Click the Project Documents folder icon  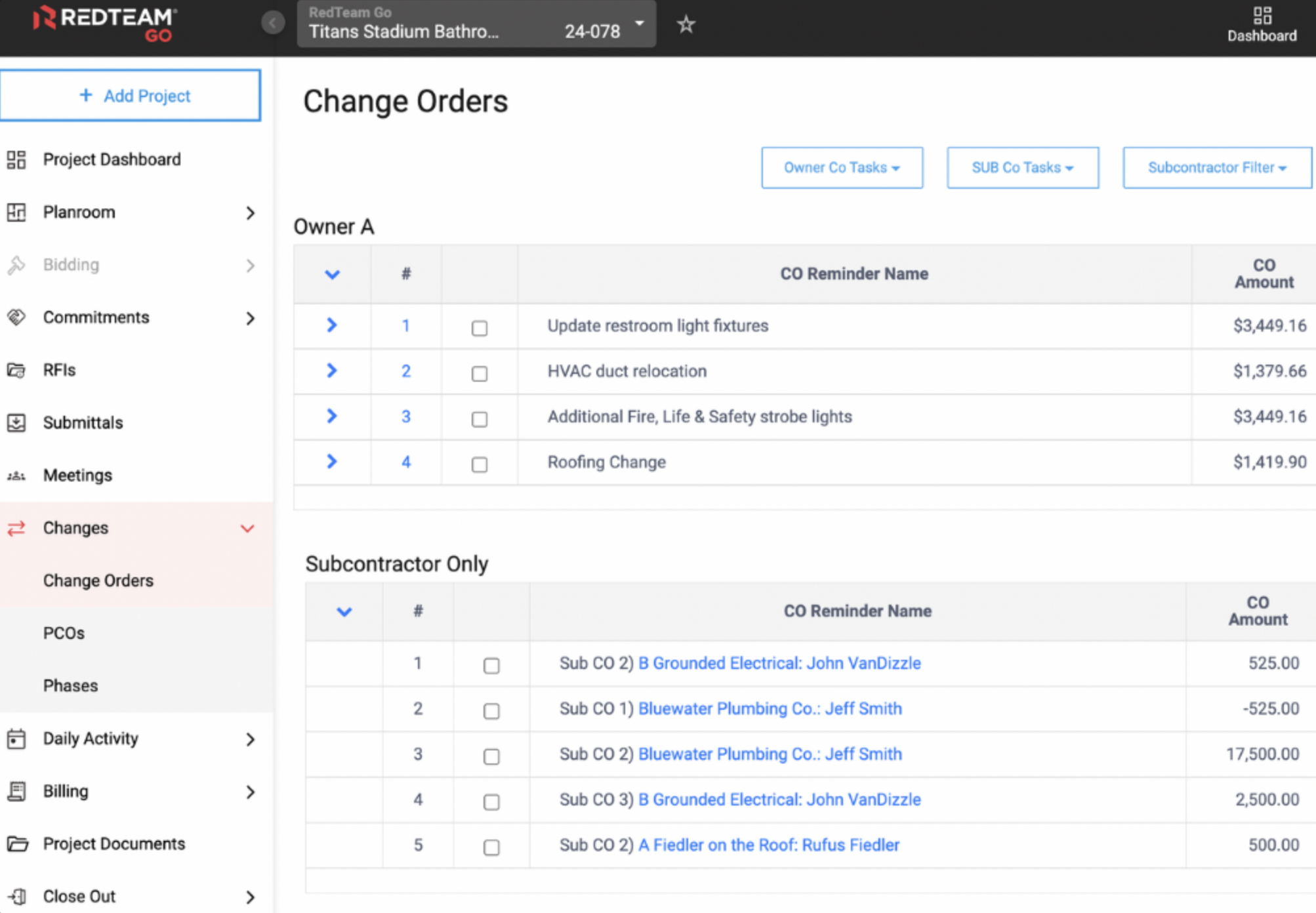point(17,843)
